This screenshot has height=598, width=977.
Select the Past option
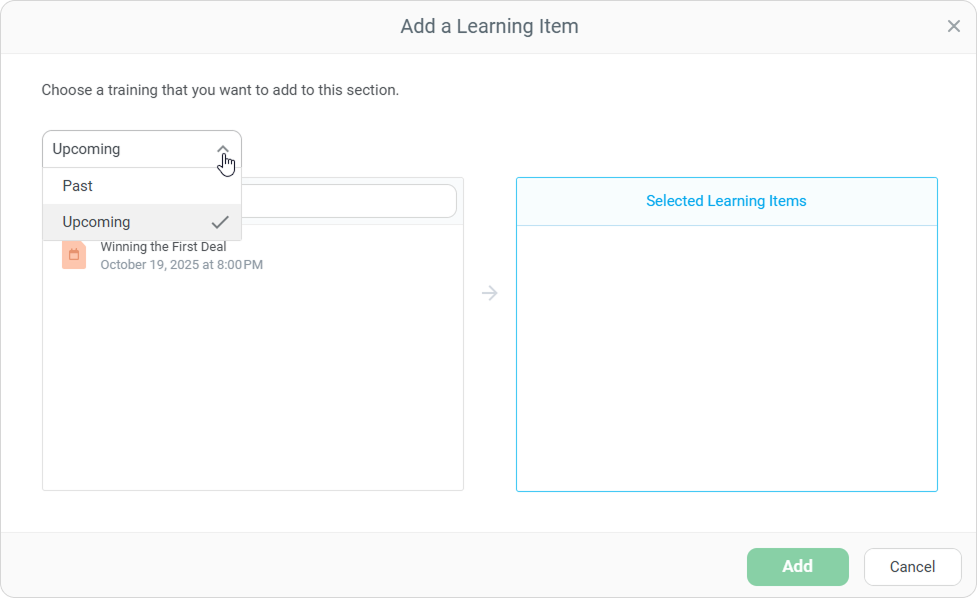pyautogui.click(x=78, y=186)
